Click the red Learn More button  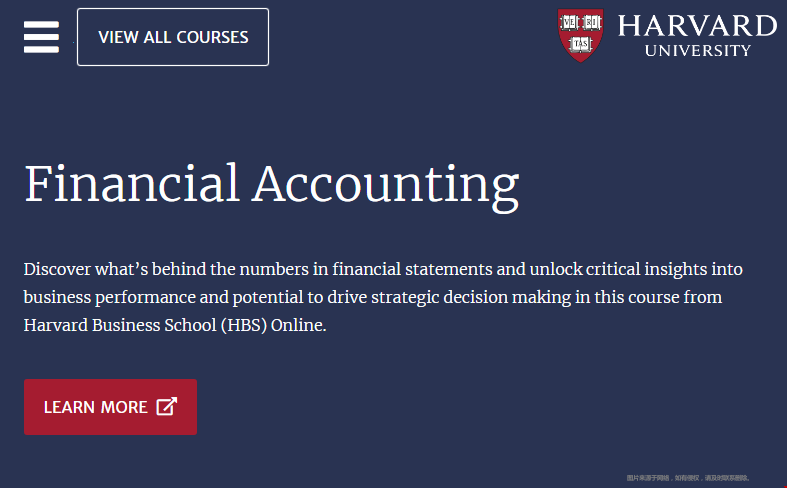coord(110,407)
